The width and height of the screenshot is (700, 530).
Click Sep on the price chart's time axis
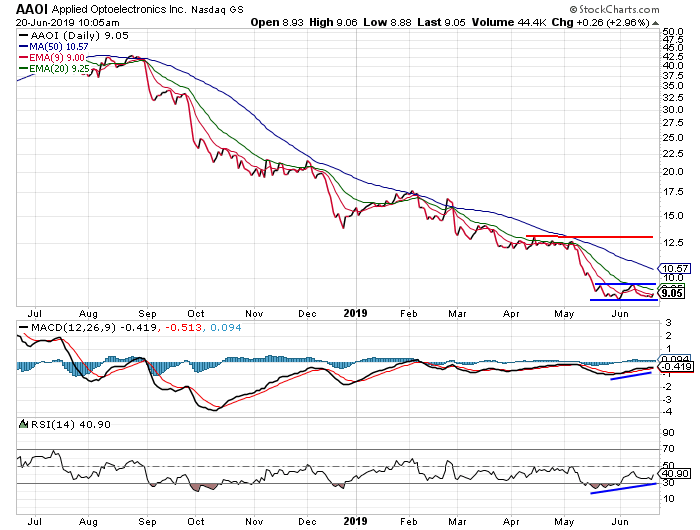[147, 313]
